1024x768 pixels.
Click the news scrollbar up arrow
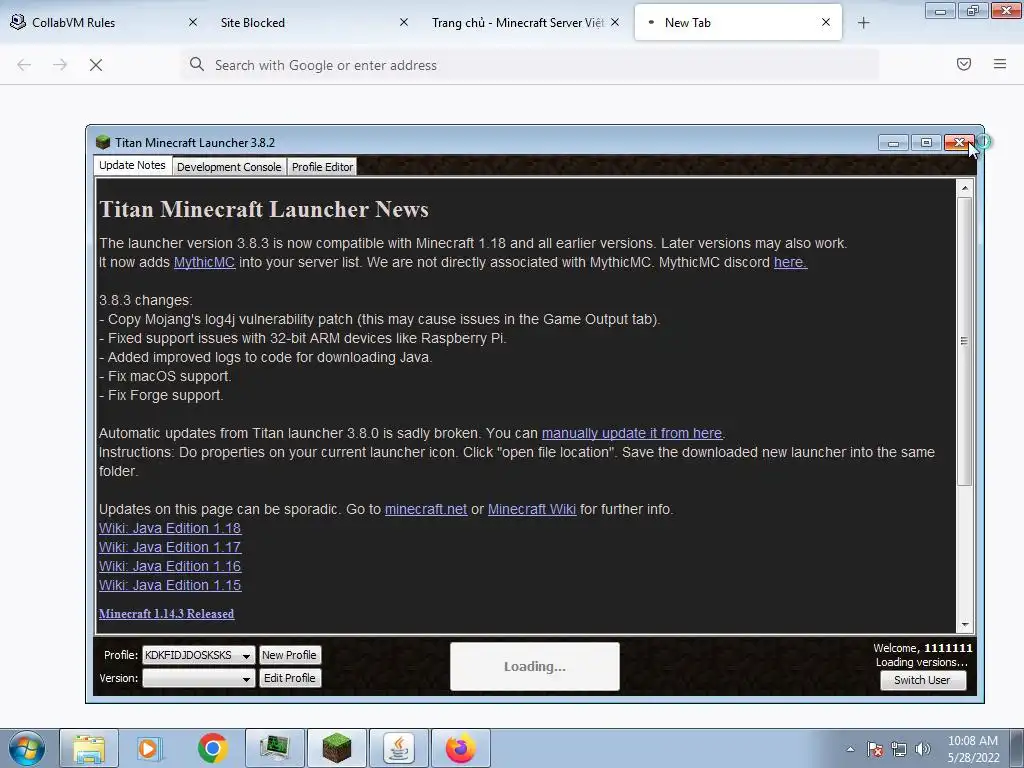click(965, 189)
